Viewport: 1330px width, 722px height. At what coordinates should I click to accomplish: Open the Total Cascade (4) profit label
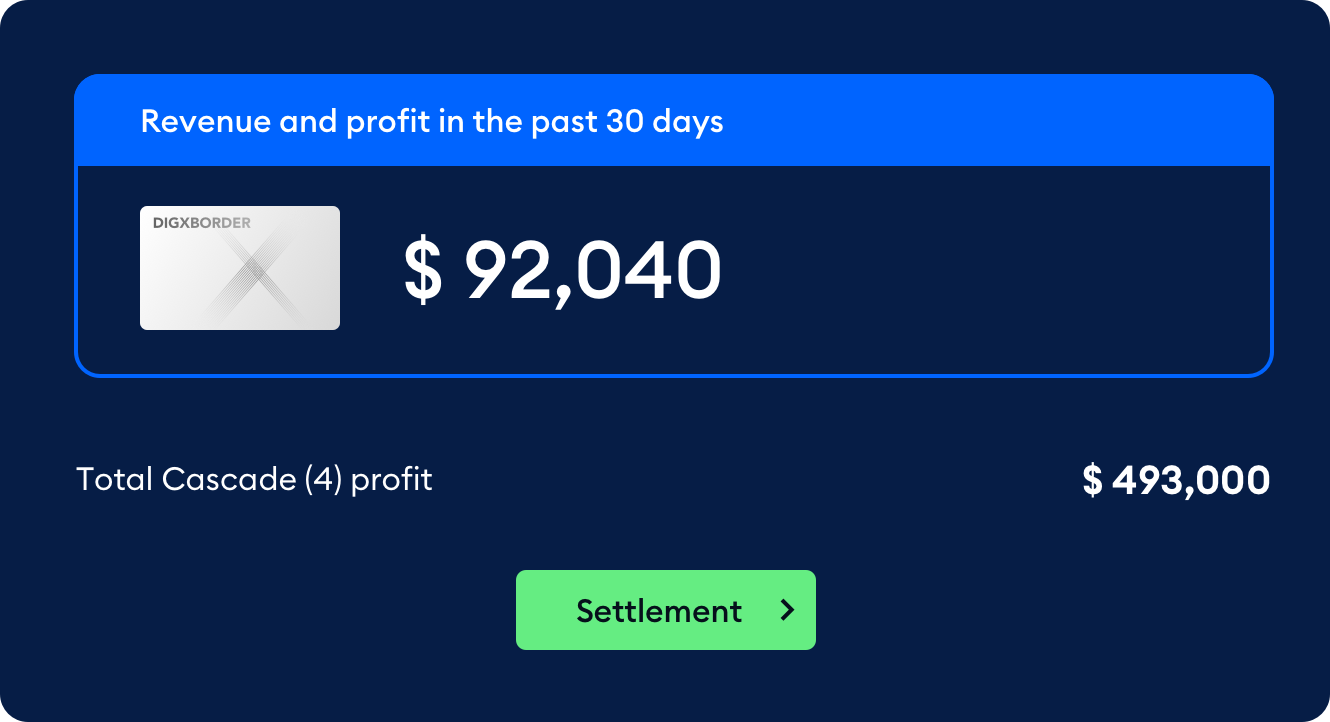click(254, 480)
